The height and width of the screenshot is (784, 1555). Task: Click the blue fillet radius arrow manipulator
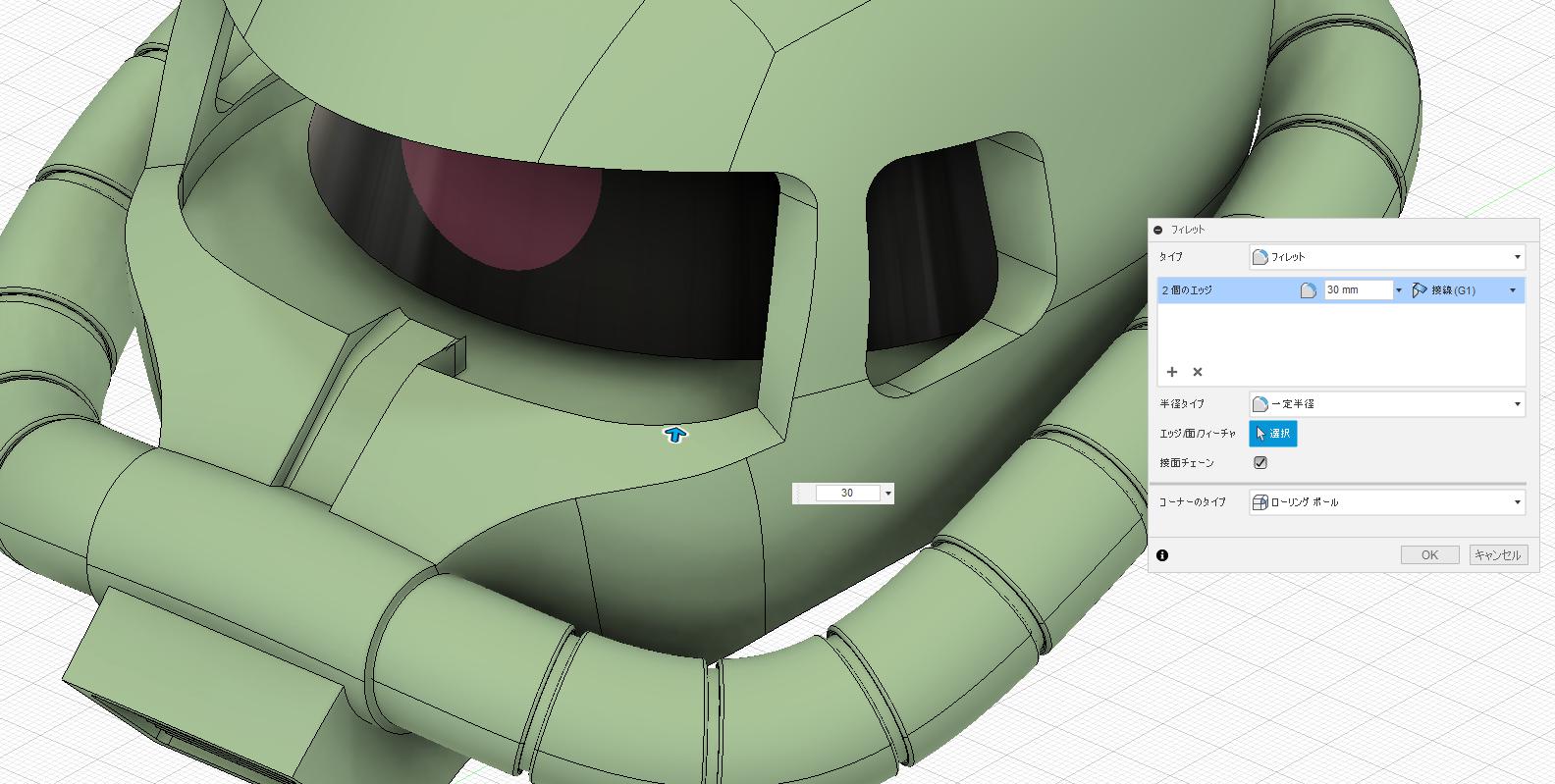tap(675, 435)
